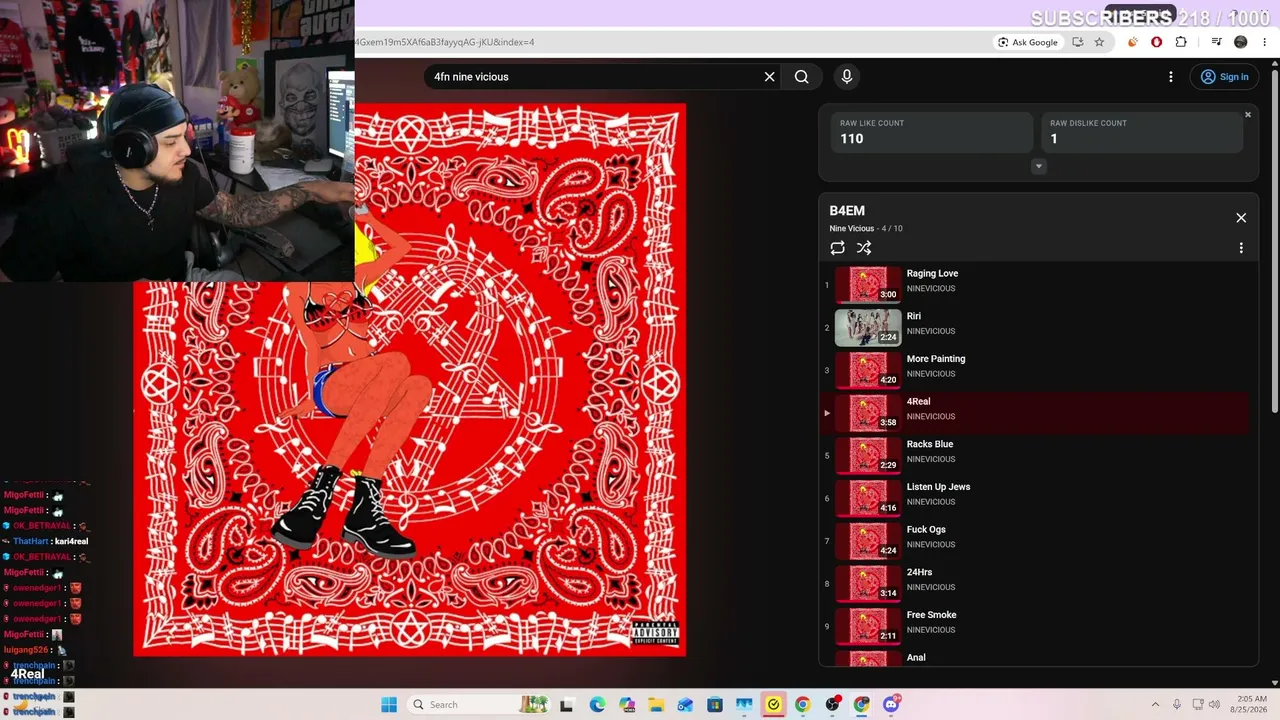This screenshot has width=1280, height=720.
Task: Close the B4EM playlist panel
Action: point(1241,218)
